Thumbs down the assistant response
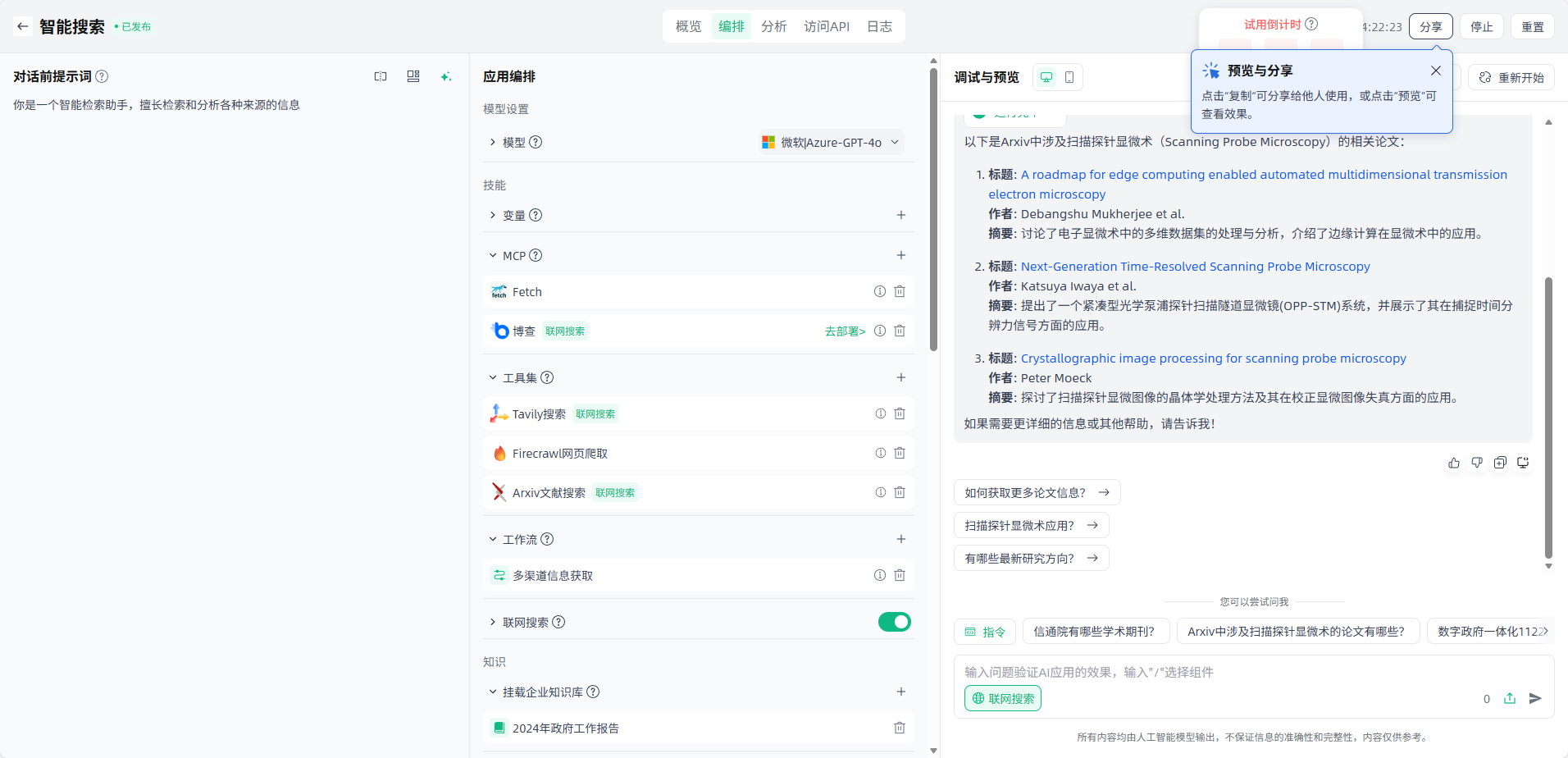1568x758 pixels. [x=1477, y=463]
